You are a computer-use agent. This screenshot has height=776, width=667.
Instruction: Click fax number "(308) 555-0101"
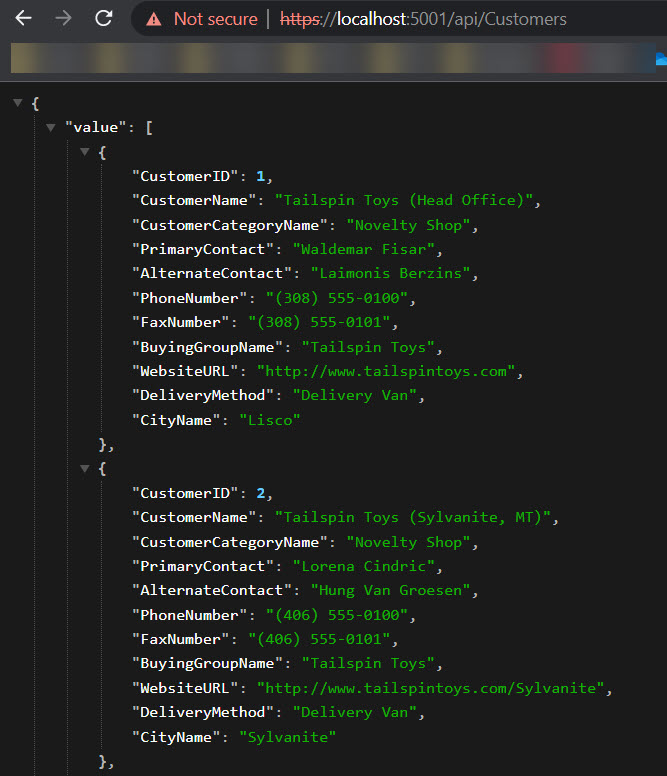tap(319, 322)
